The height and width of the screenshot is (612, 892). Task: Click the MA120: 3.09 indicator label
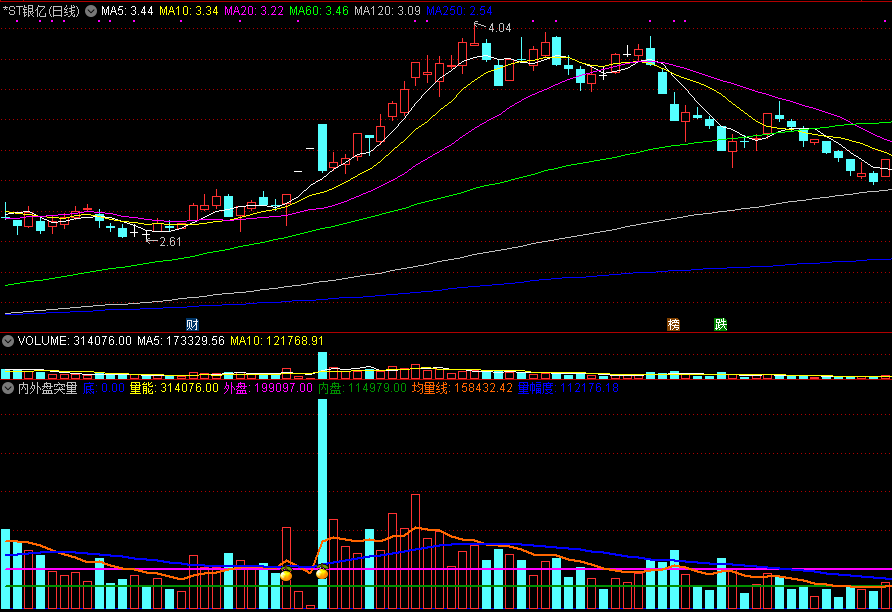pos(387,11)
